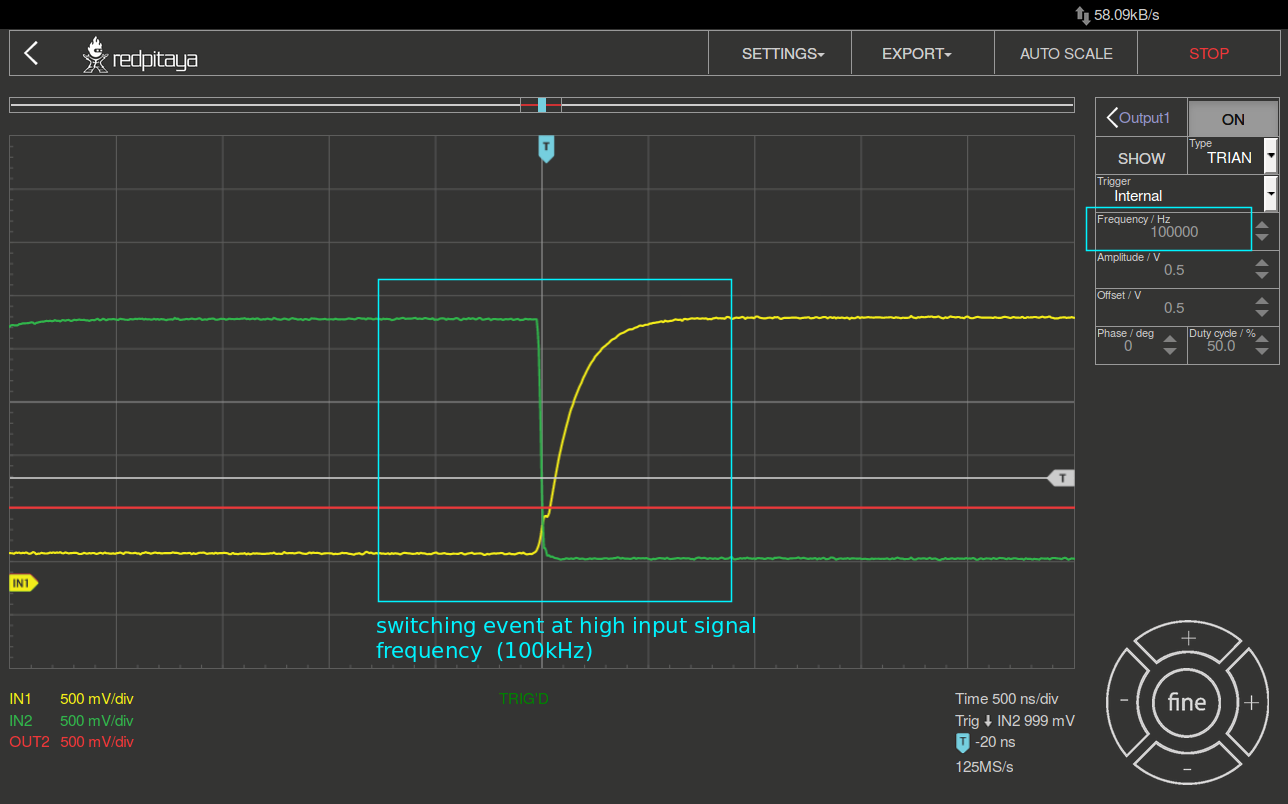
Task: Click the Time 500 ns/div readout
Action: click(x=1006, y=699)
